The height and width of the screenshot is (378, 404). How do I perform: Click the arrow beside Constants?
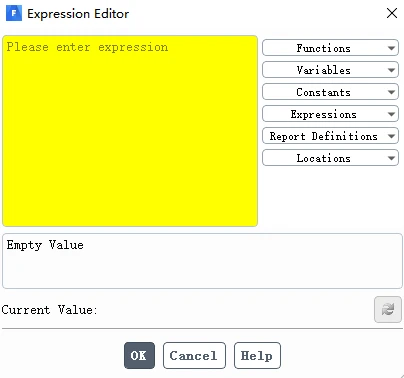(x=391, y=92)
